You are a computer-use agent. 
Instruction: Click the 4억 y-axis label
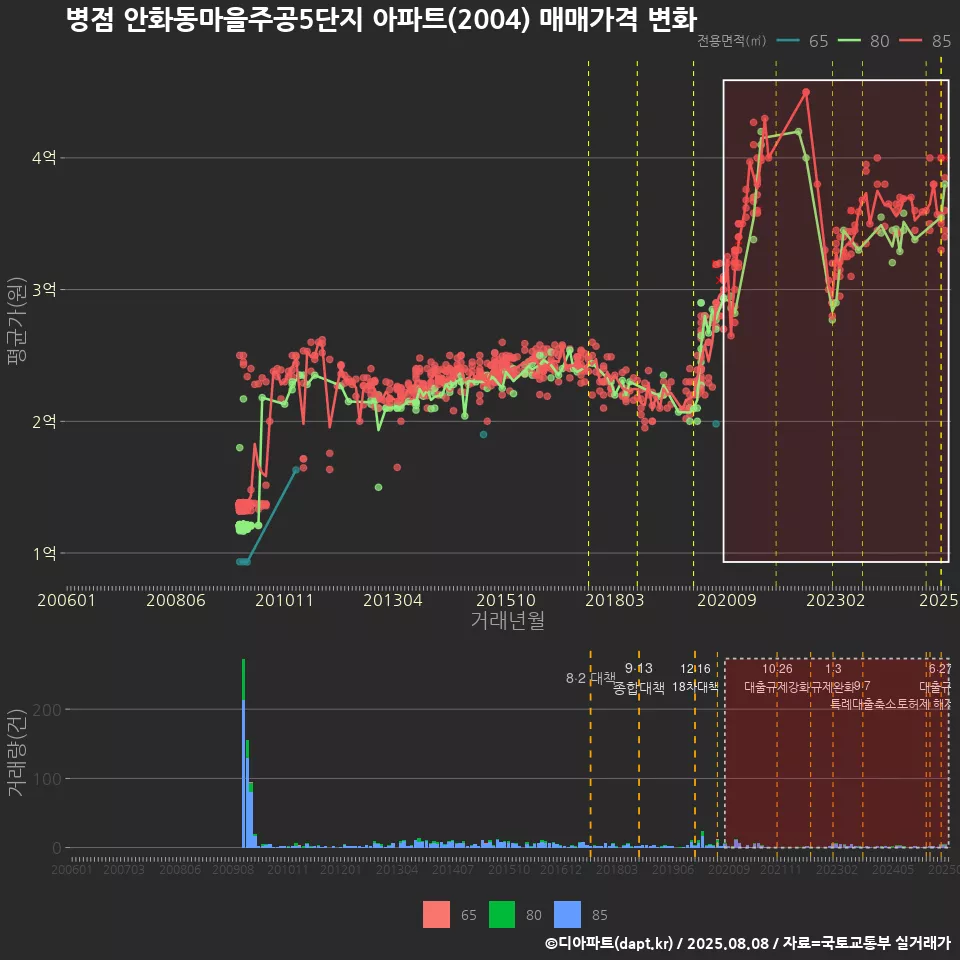pos(44,158)
